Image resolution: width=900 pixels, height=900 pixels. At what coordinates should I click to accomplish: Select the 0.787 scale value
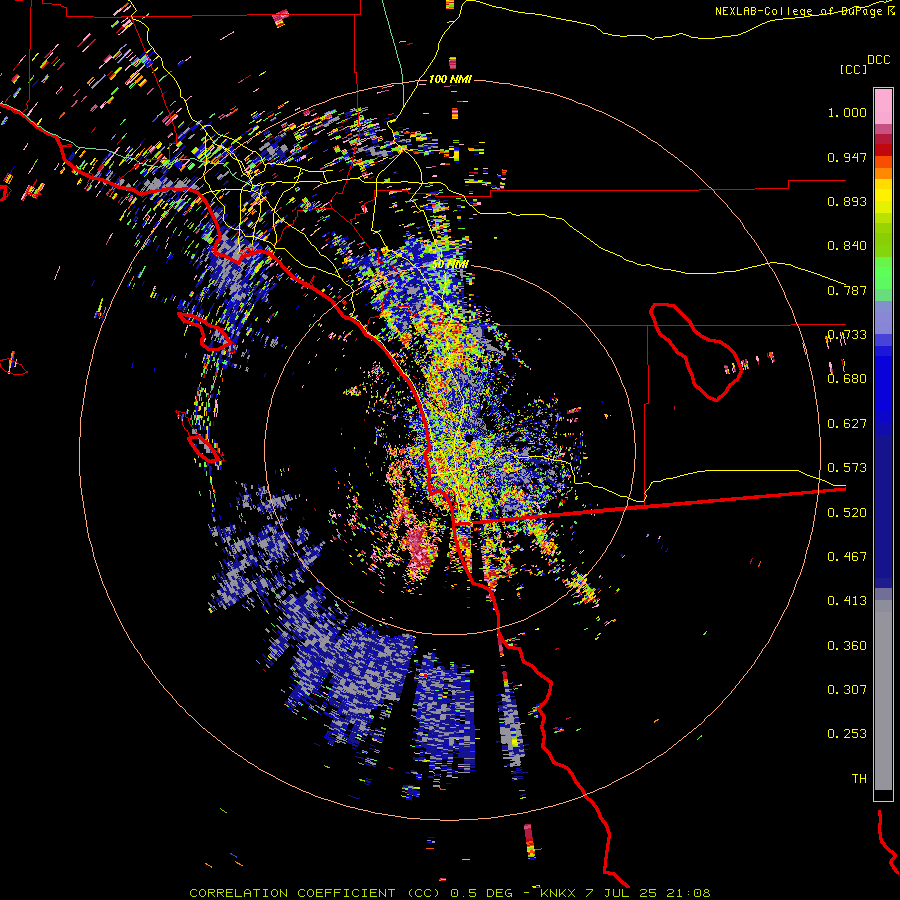tap(847, 290)
